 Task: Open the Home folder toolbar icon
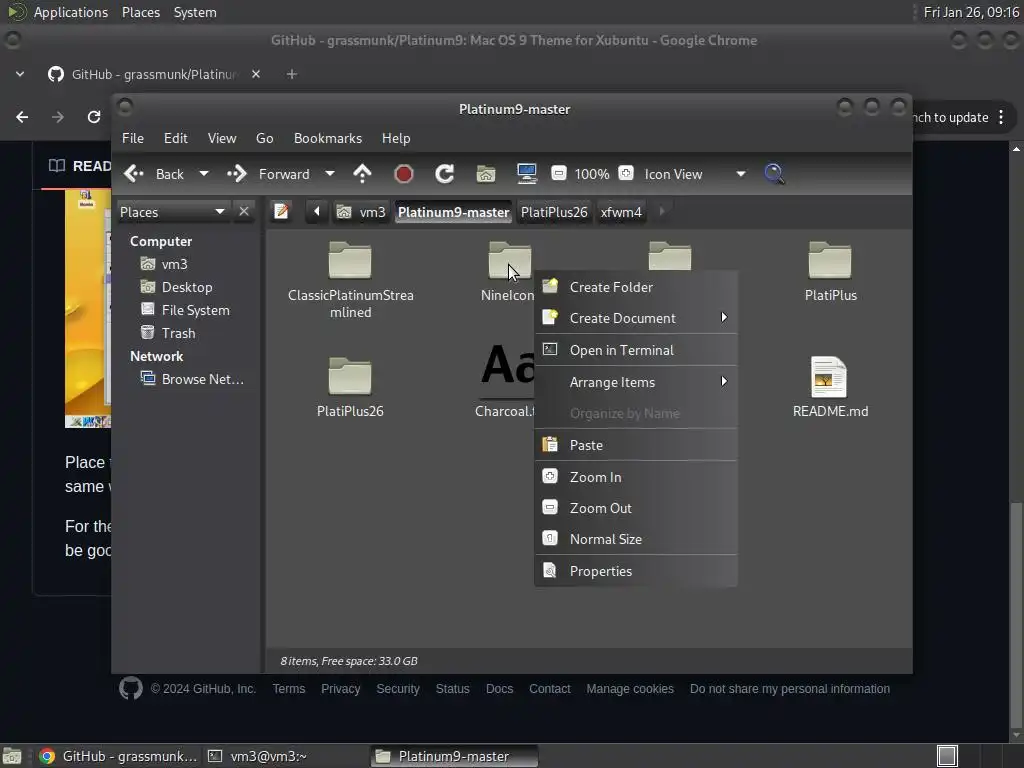coord(485,174)
